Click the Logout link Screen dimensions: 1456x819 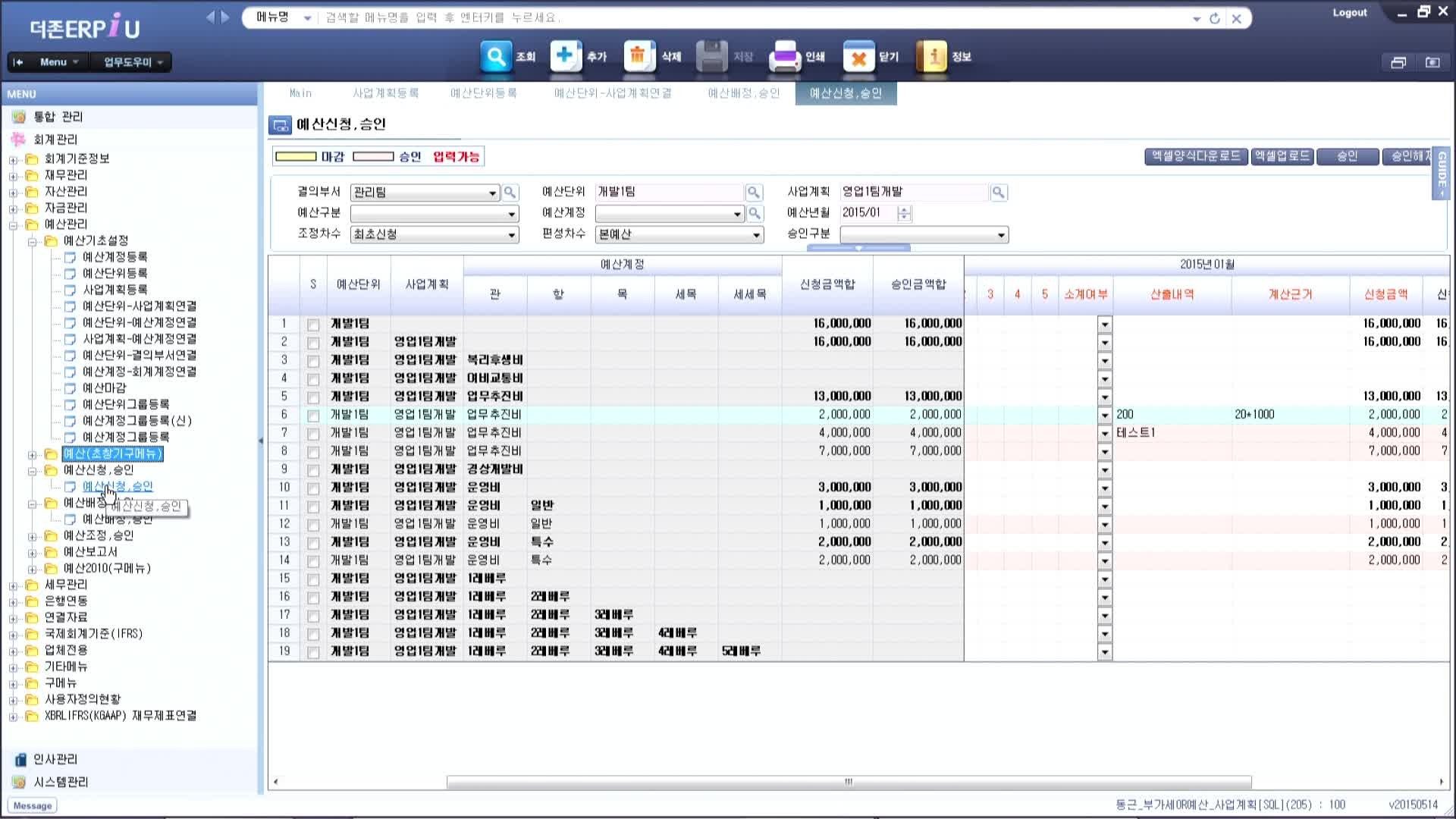pyautogui.click(x=1350, y=13)
